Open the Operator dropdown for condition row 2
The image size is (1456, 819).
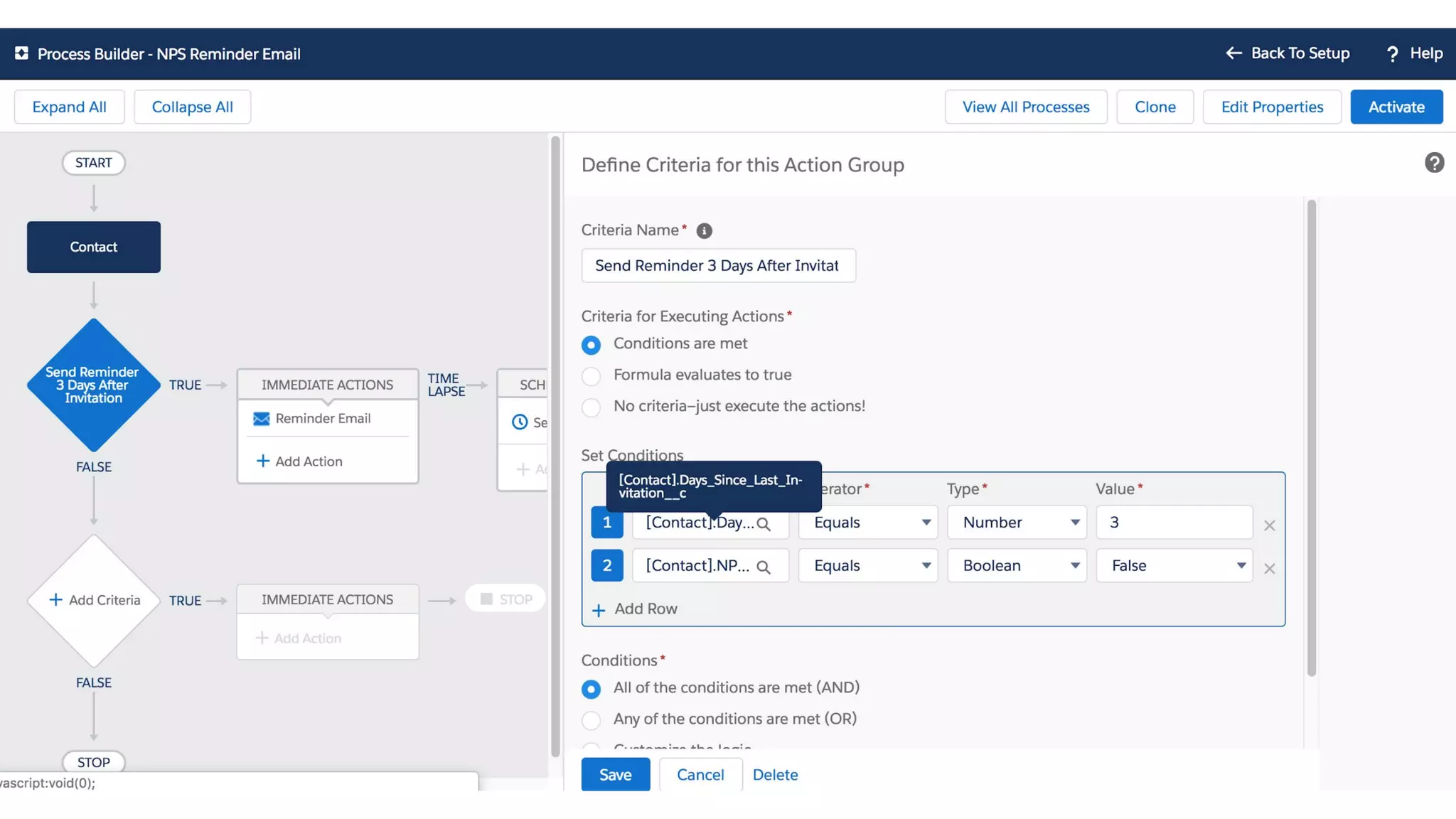coord(868,565)
